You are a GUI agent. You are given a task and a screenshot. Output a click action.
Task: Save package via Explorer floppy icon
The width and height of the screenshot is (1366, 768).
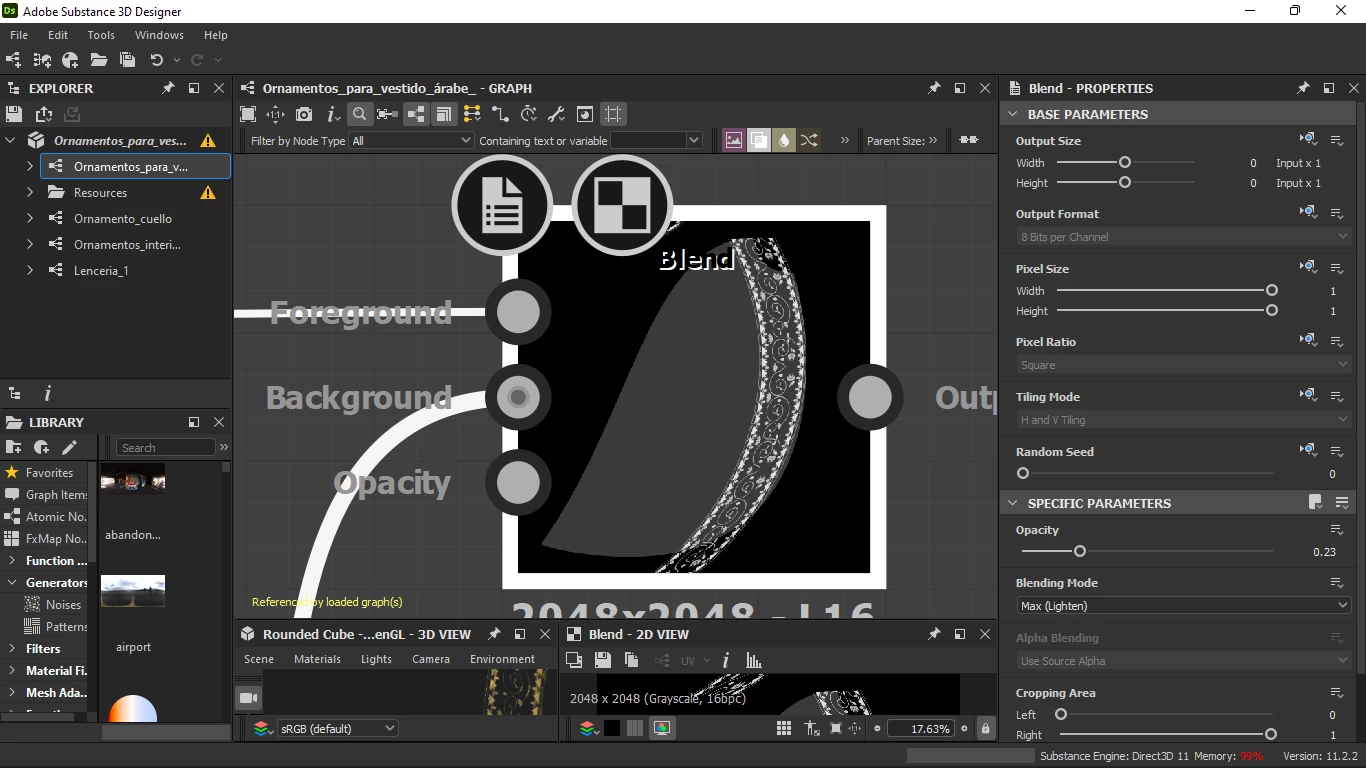tap(14, 114)
